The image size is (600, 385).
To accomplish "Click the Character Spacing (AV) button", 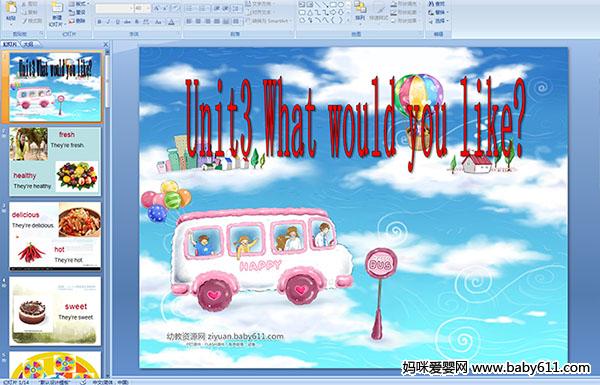I will [146, 22].
